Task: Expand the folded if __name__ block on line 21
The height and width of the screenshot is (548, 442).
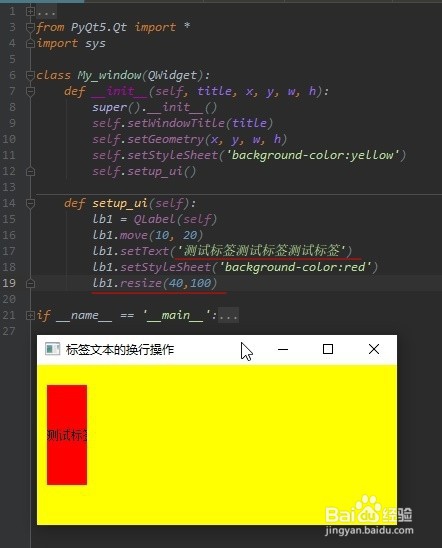Action: pyautogui.click(x=30, y=315)
